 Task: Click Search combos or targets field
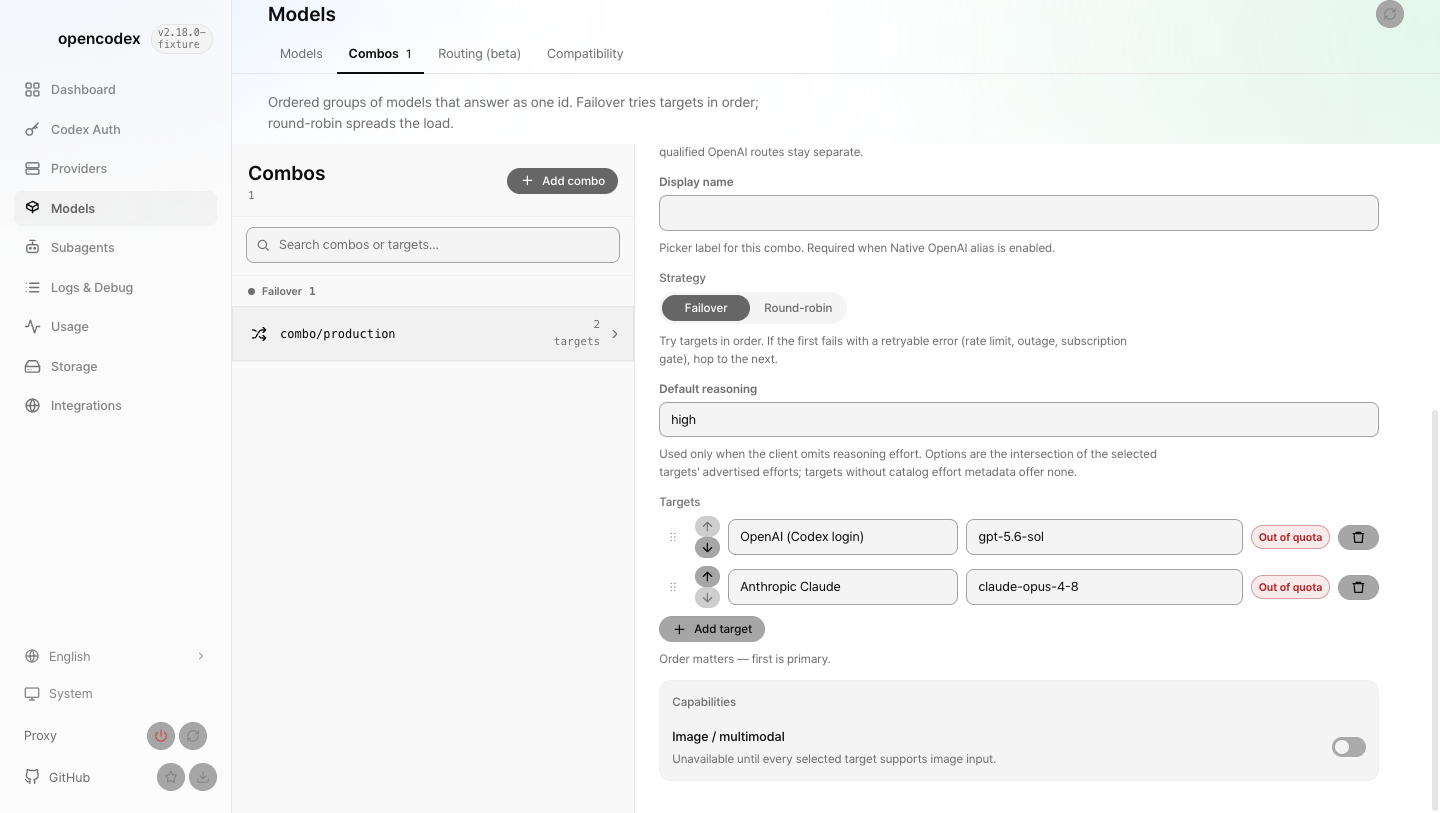[433, 245]
